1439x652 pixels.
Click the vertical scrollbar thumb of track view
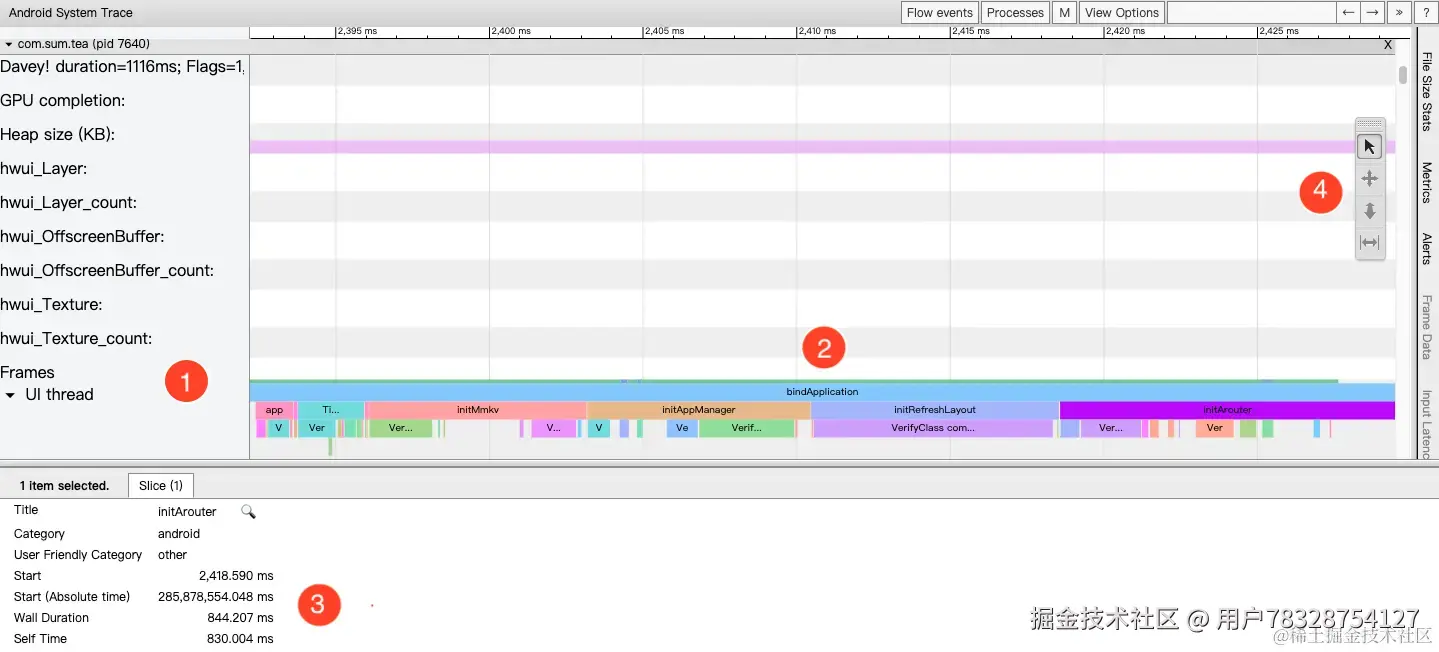[x=1403, y=75]
